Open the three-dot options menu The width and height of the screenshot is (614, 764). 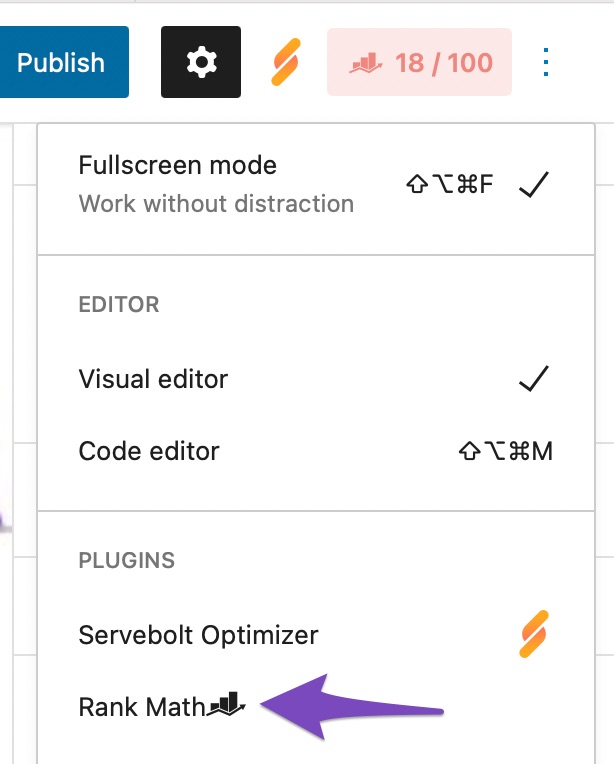click(546, 62)
